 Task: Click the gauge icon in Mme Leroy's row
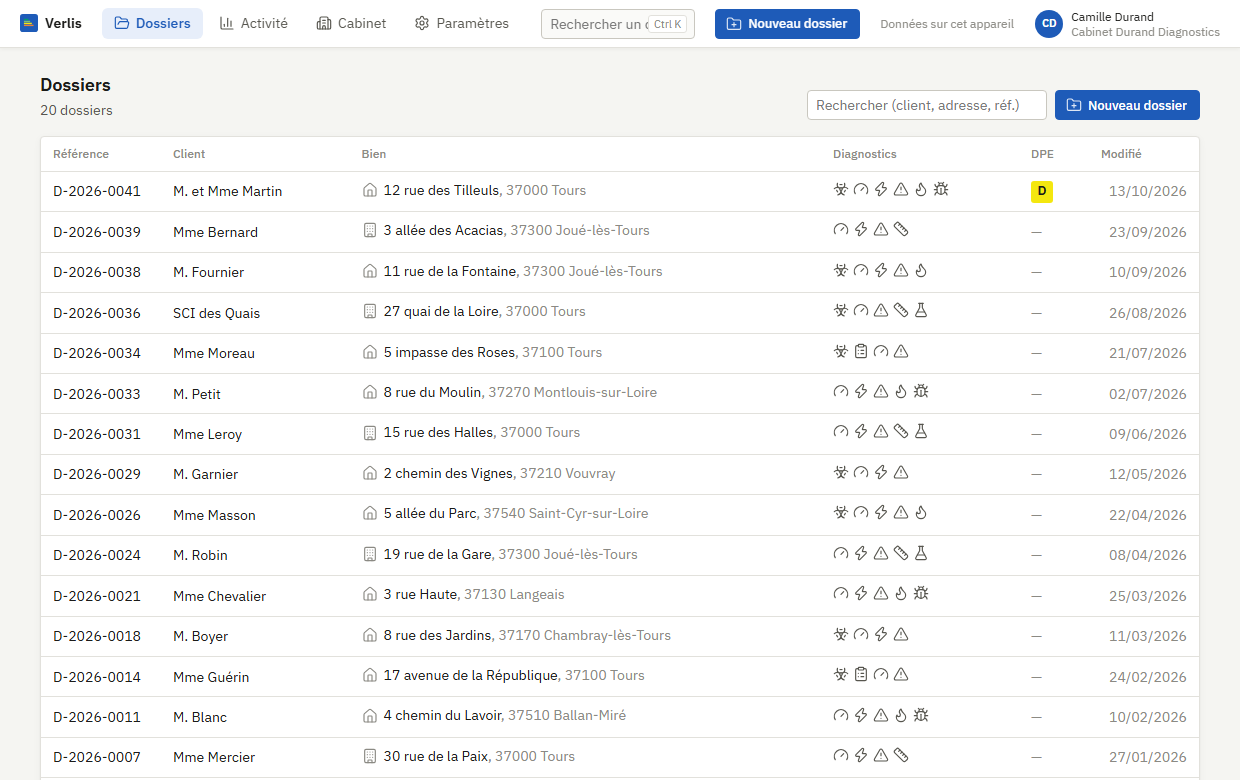tap(841, 433)
